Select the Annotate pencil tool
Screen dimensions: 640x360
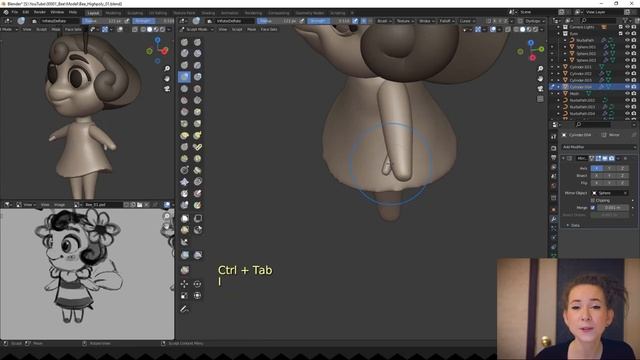coord(184,309)
